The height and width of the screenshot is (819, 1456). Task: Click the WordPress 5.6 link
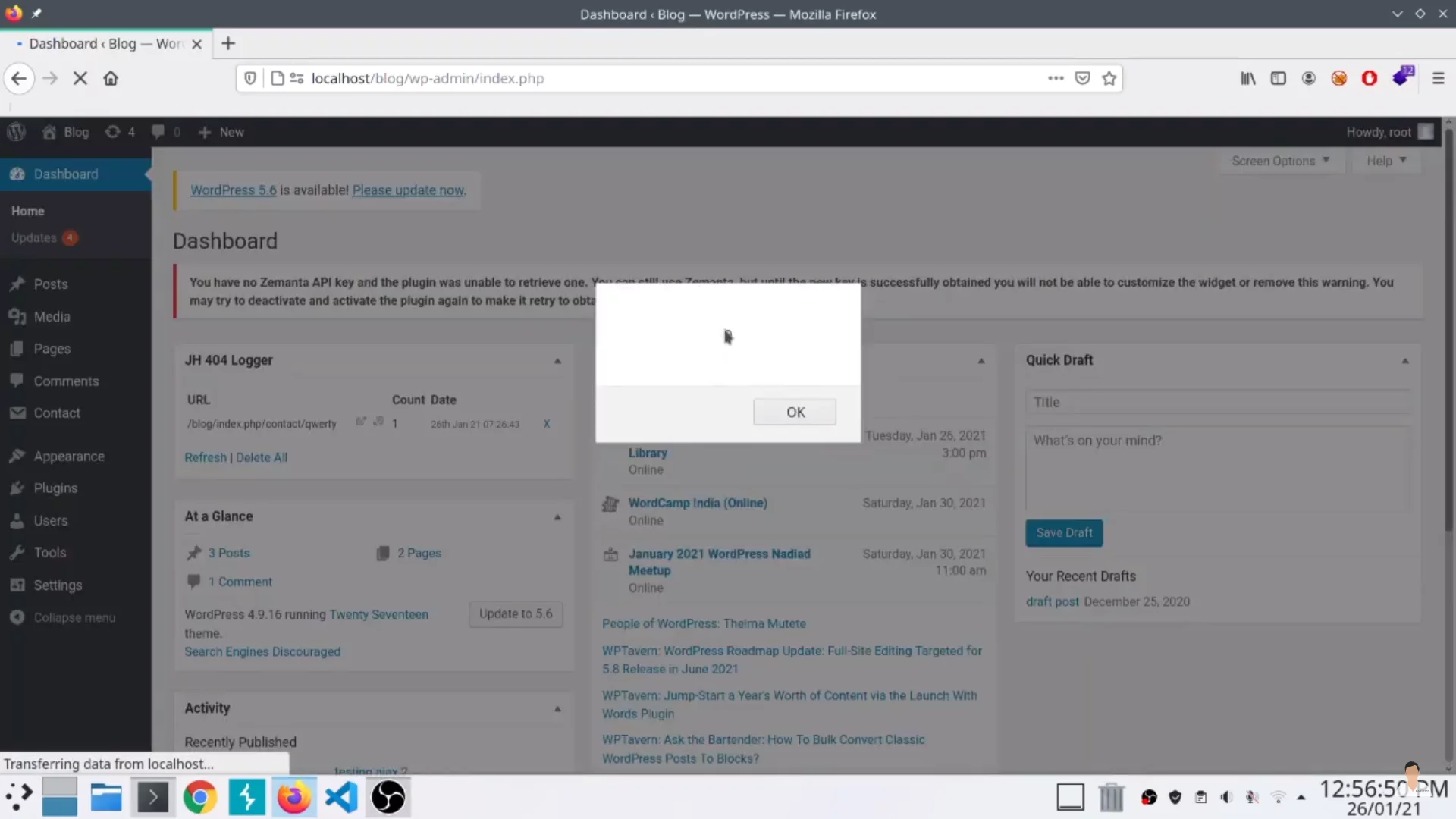(x=234, y=190)
